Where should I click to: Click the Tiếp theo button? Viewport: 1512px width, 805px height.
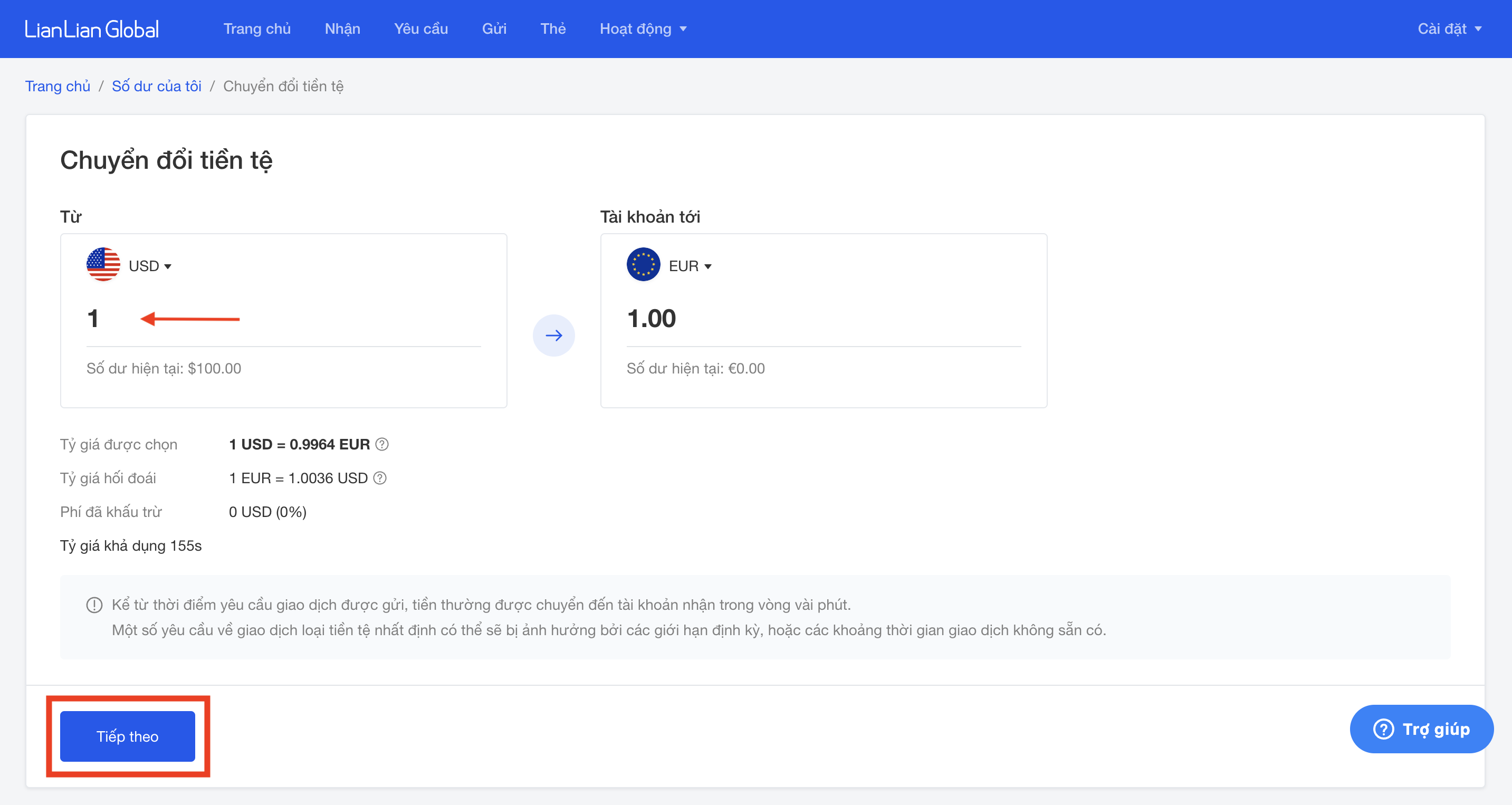click(127, 736)
